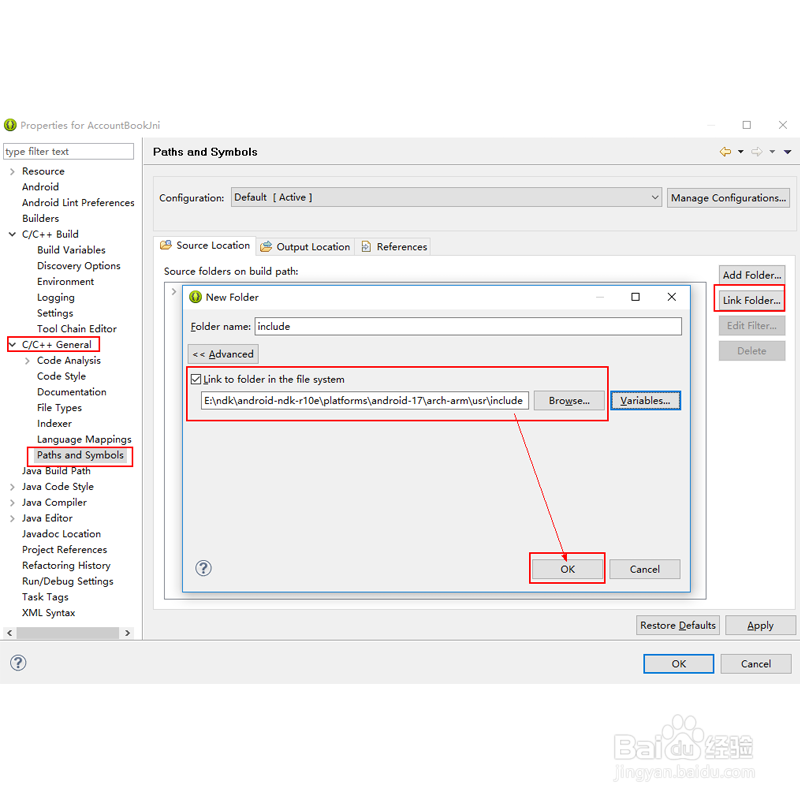Select Android Lint Preferences
Image resolution: width=800 pixels, height=800 pixels.
click(78, 203)
